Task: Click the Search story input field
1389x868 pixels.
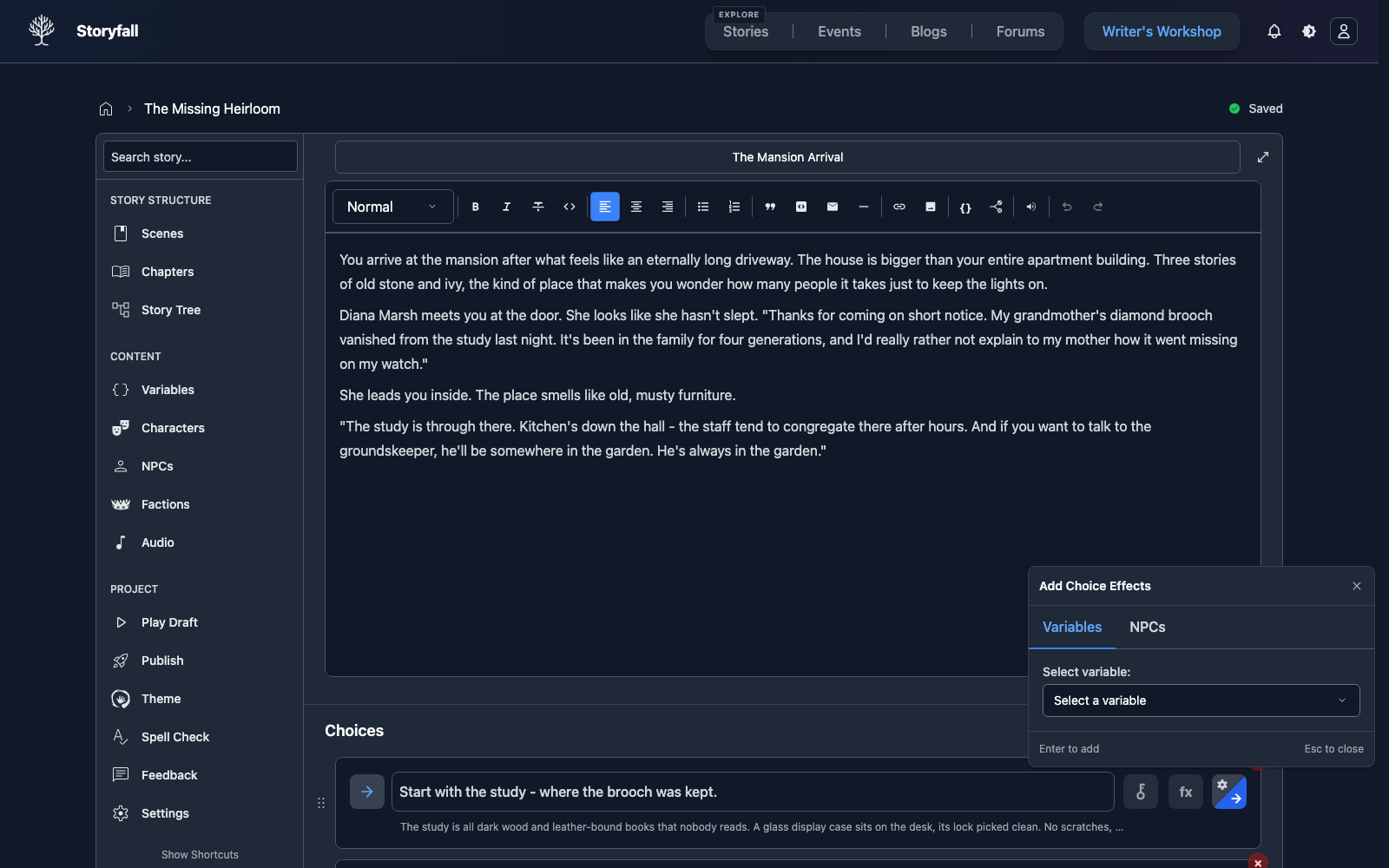Action: (x=201, y=157)
